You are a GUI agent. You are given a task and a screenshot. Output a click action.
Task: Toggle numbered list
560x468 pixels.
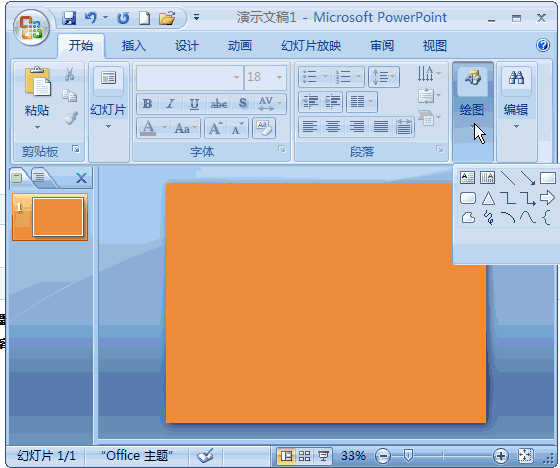point(343,77)
